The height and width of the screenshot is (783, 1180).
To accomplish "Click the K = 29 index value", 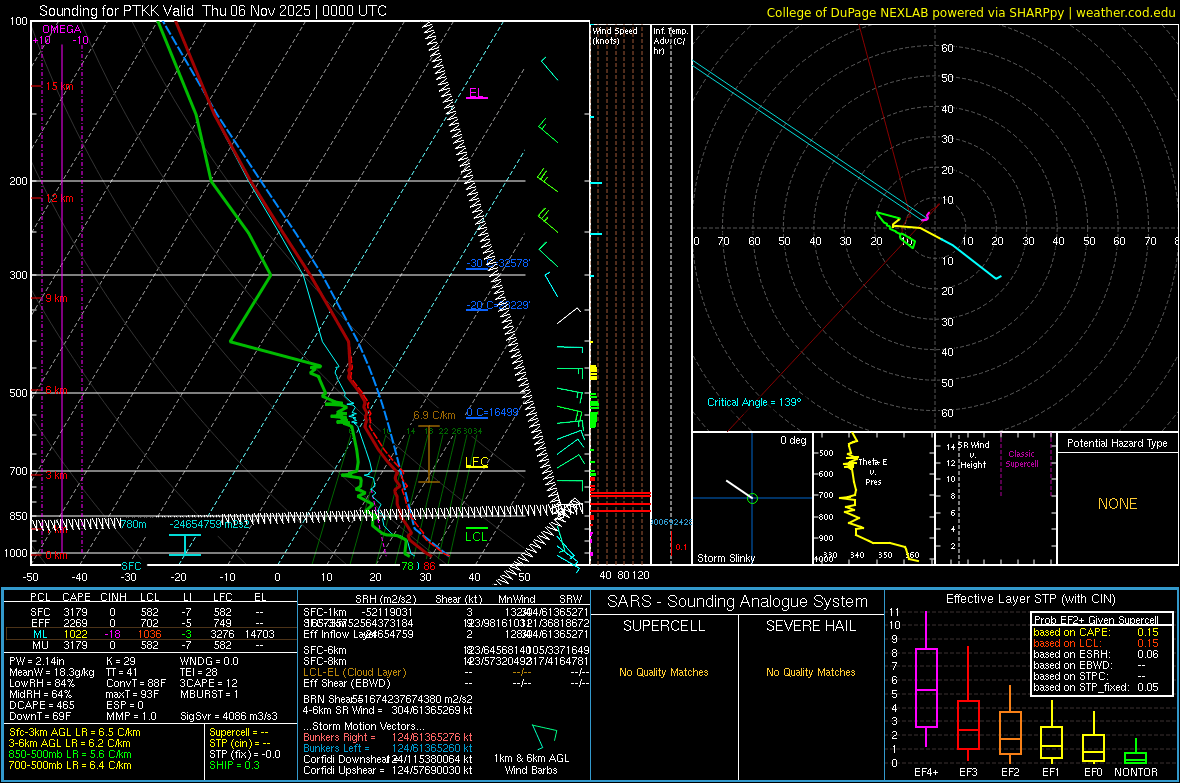I will (121, 661).
